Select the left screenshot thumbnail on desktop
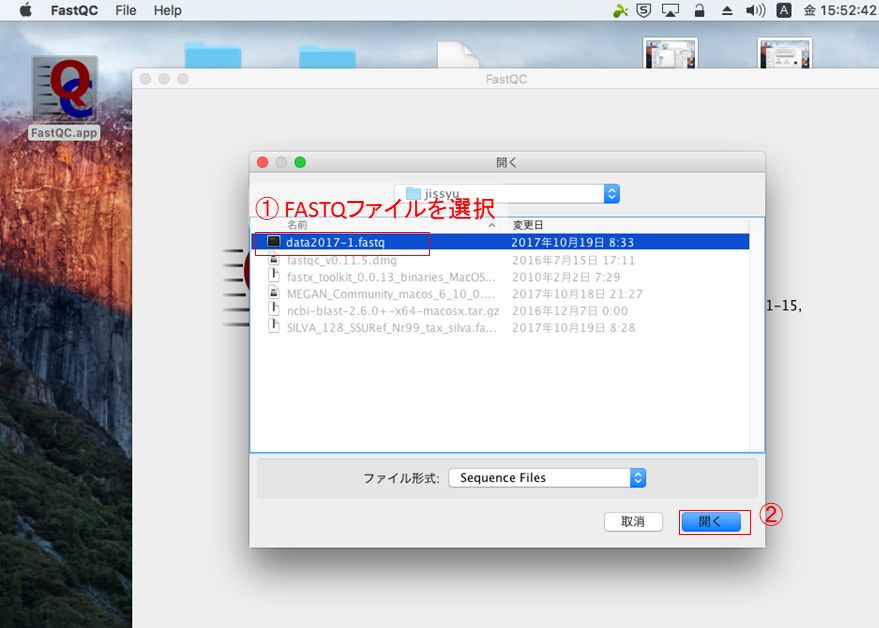This screenshot has width=879, height=628. point(670,53)
